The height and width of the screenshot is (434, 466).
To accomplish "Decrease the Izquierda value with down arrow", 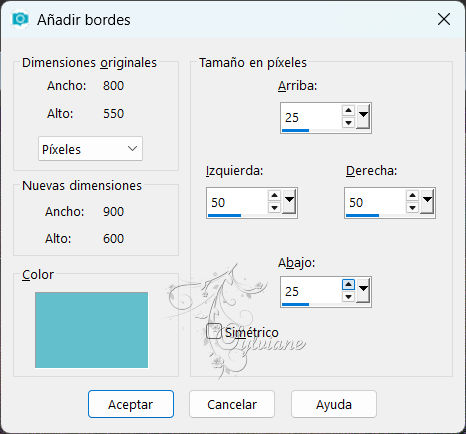I will point(274,208).
